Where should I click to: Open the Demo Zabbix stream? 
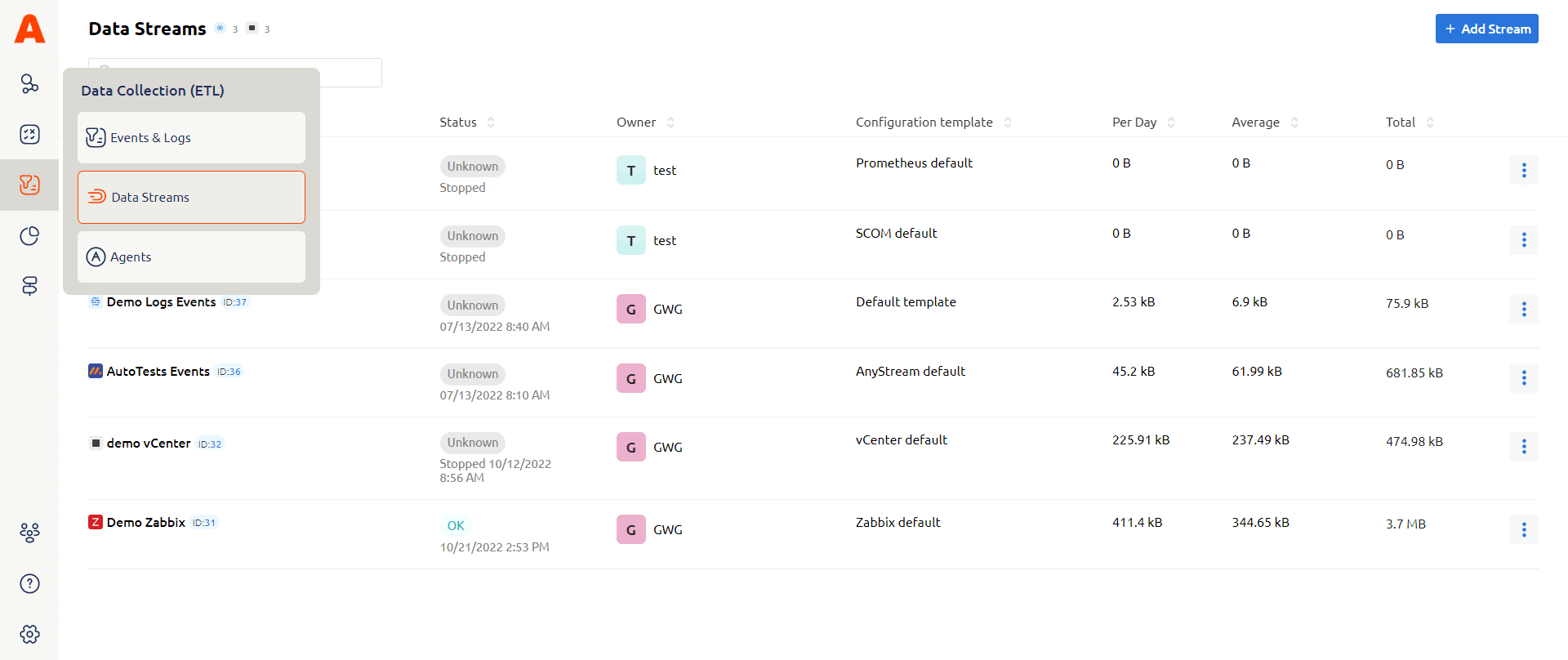(146, 522)
